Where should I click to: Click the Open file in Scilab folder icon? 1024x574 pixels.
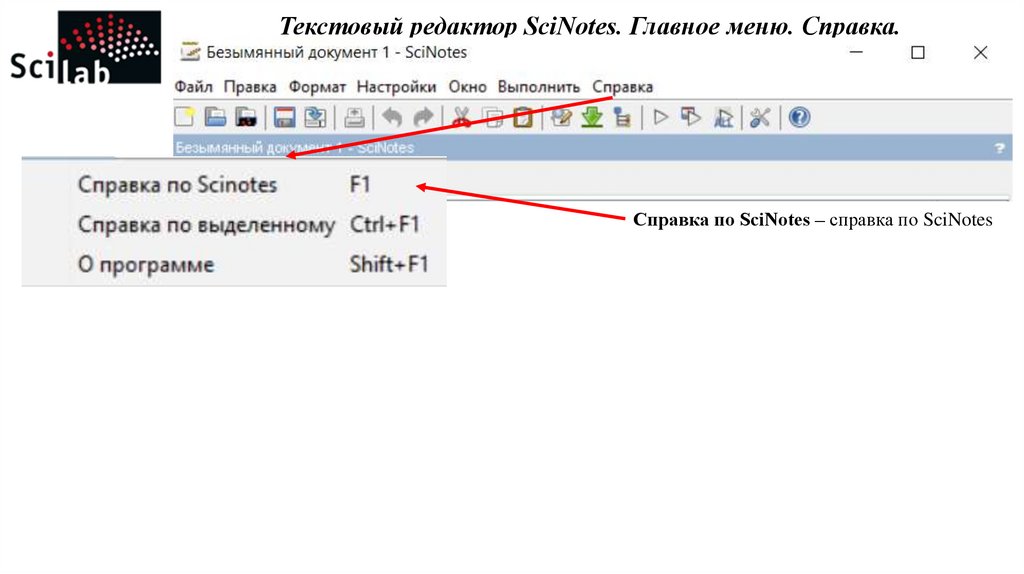coord(246,118)
